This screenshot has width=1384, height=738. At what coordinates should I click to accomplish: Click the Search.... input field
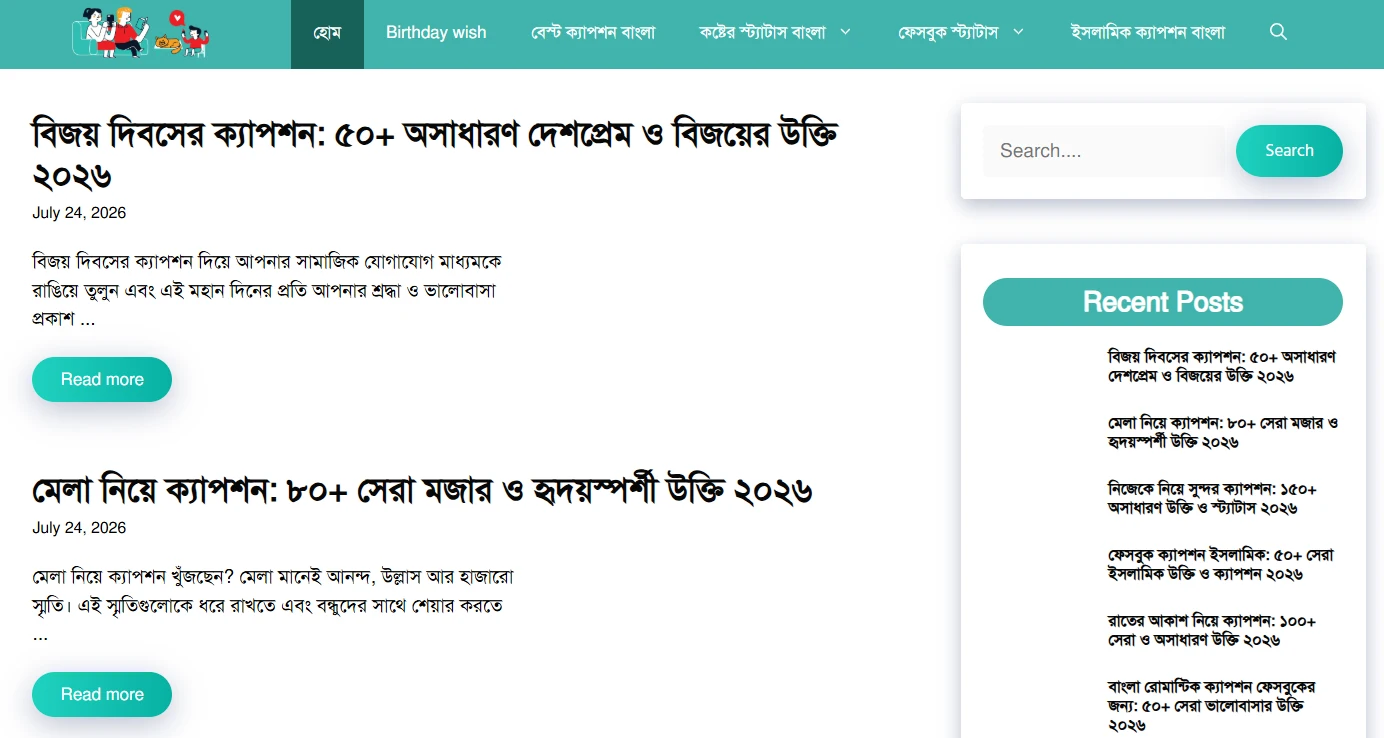pos(1104,151)
